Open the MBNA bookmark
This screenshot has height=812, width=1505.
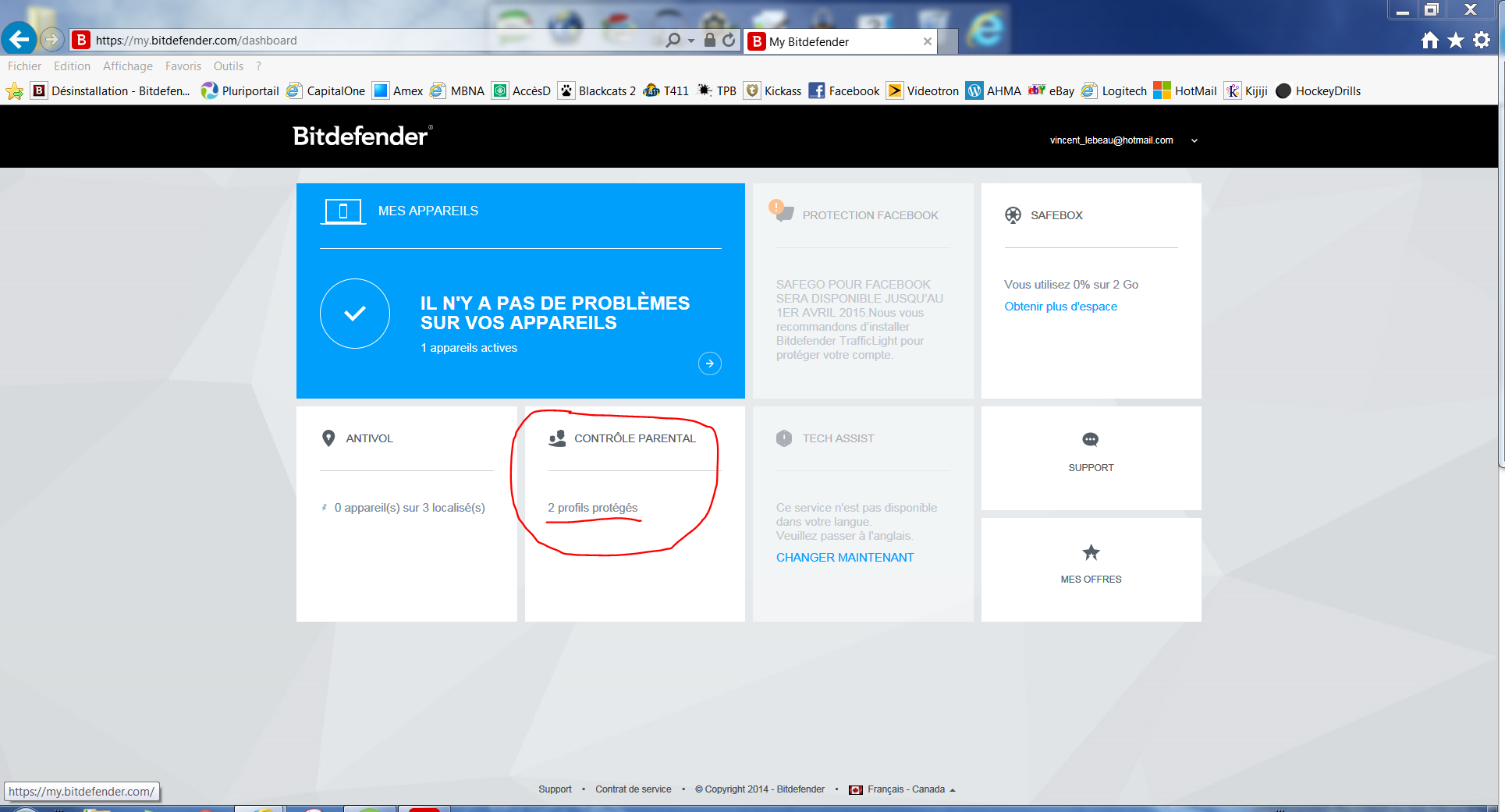[457, 91]
